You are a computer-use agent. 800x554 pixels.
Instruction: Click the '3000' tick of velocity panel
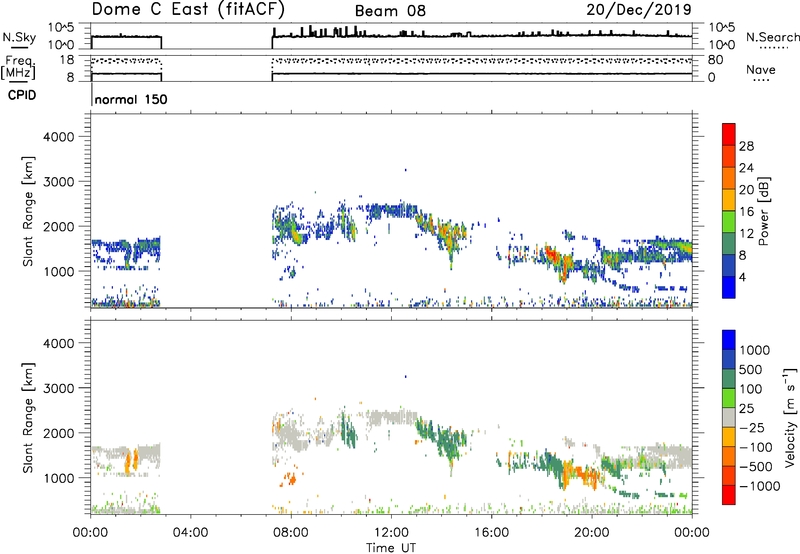coord(59,388)
